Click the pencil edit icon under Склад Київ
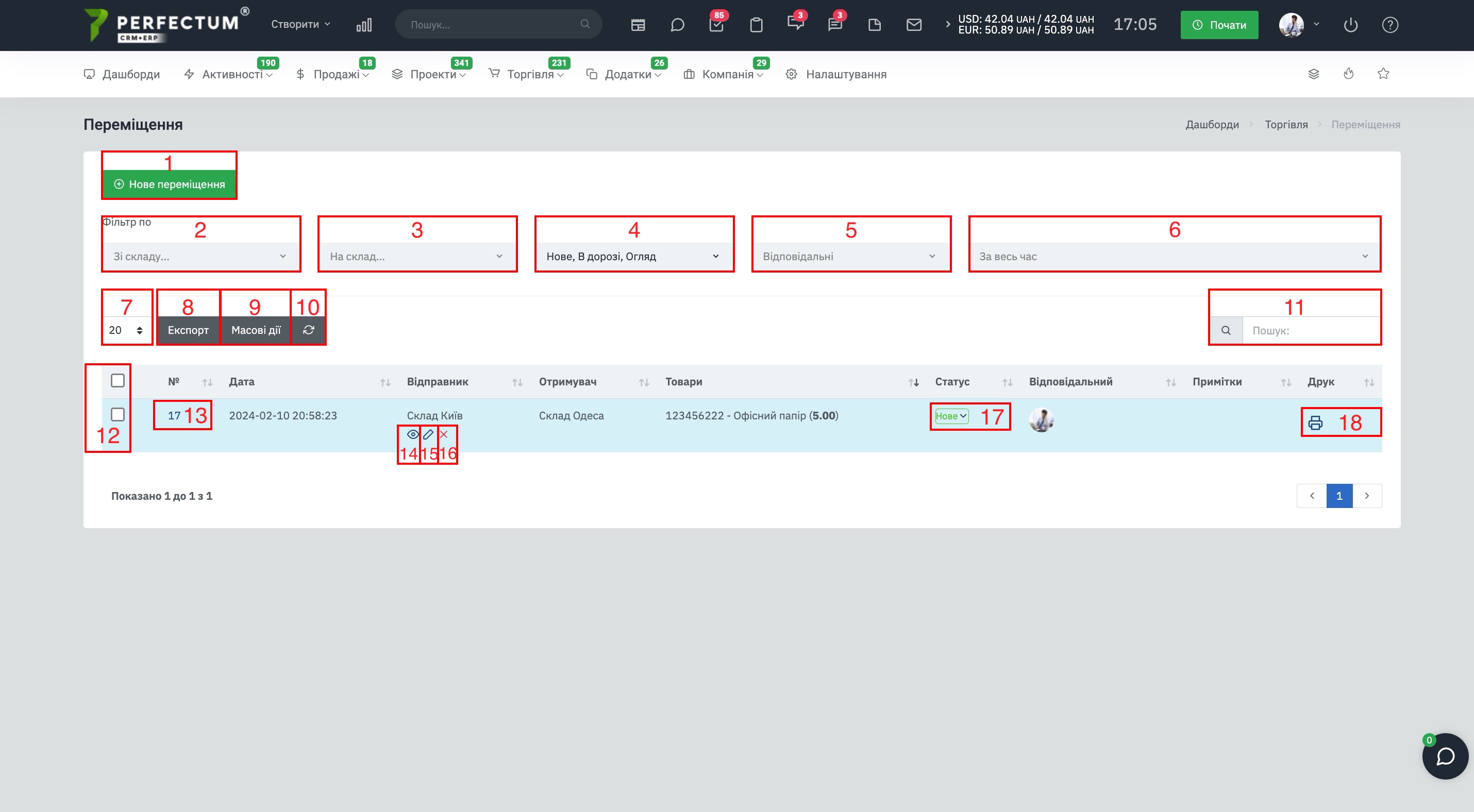Screen dimensions: 1474x812 point(428,434)
